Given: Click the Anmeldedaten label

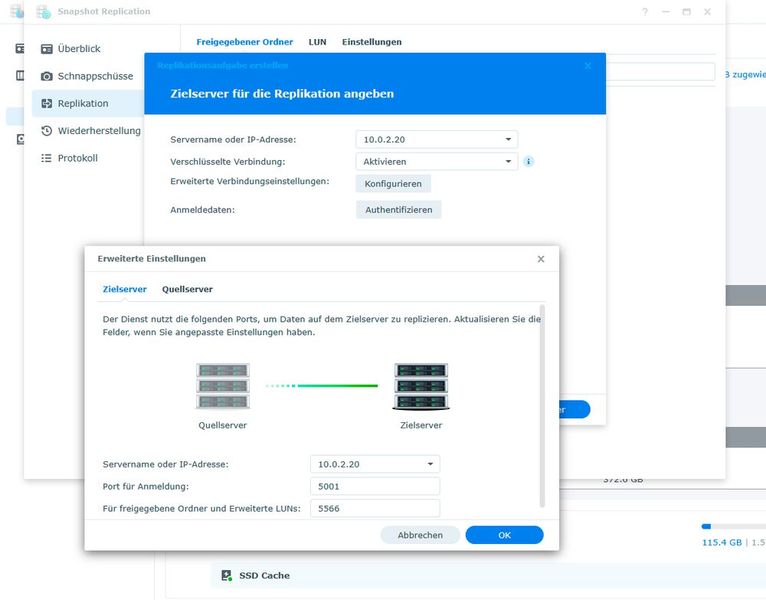Looking at the screenshot, I should (x=202, y=210).
